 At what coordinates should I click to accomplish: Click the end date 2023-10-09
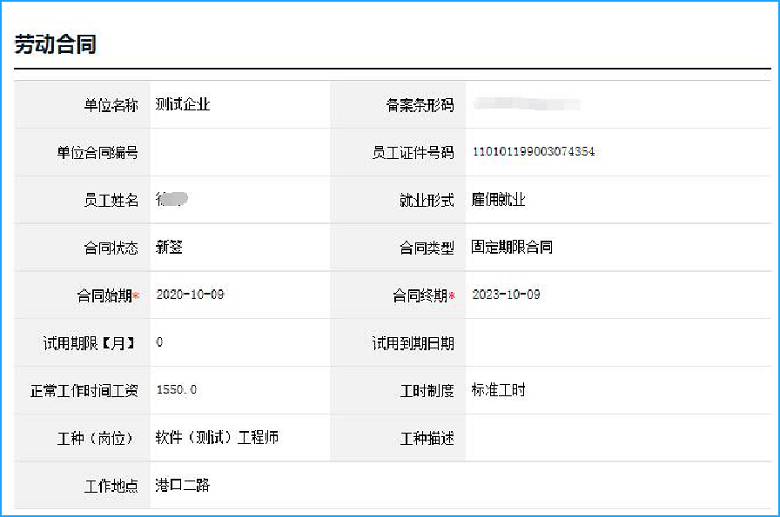tap(506, 295)
